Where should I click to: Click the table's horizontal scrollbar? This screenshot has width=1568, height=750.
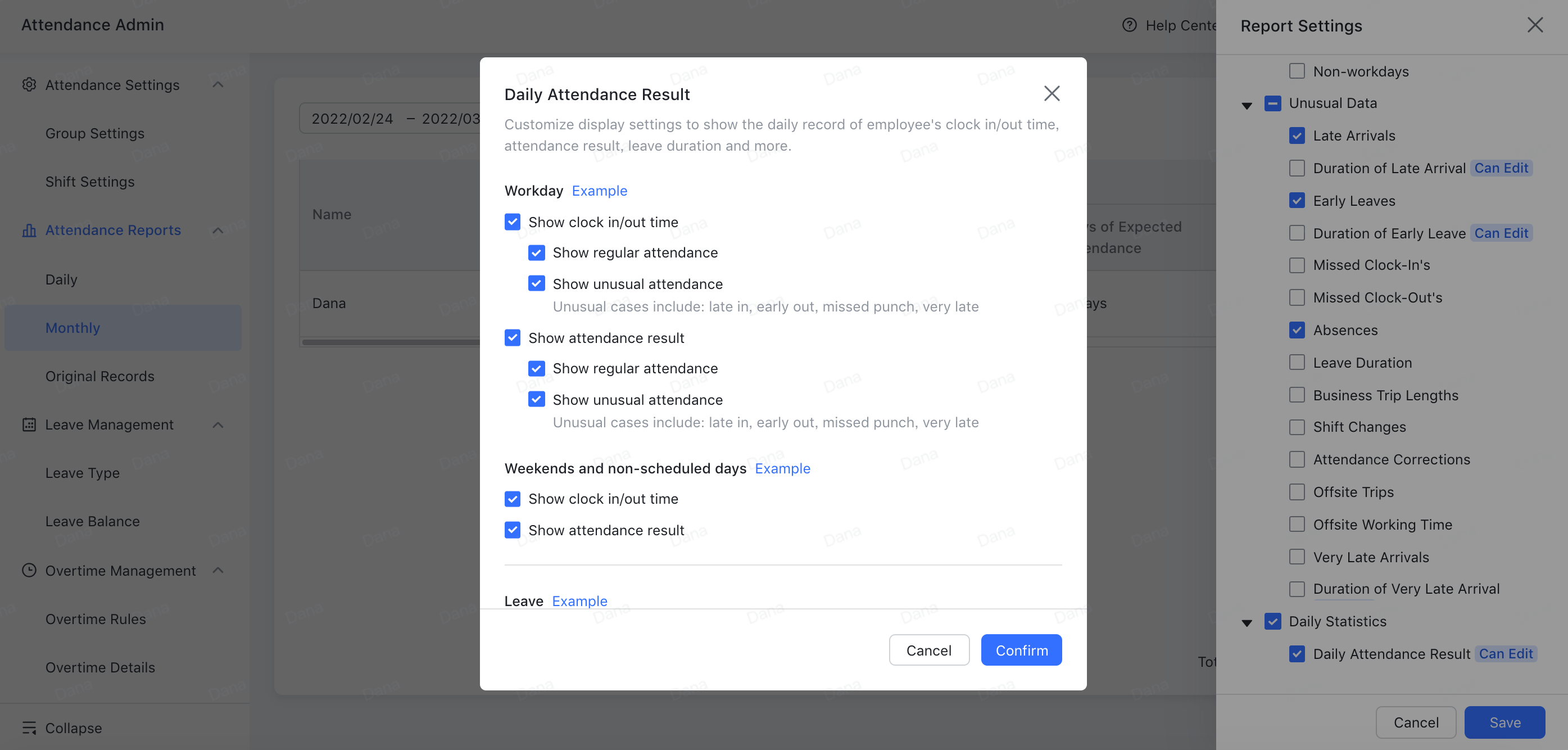391,342
